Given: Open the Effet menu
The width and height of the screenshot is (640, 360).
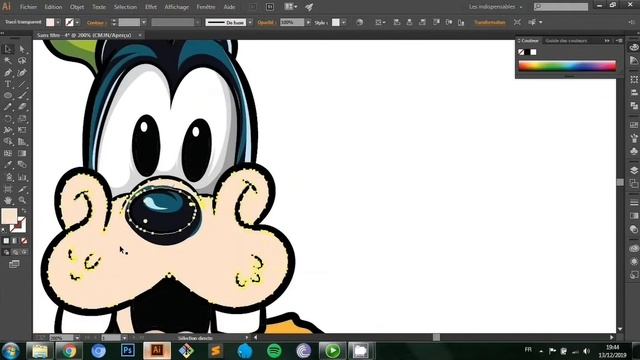Looking at the screenshot, I should tap(151, 7).
